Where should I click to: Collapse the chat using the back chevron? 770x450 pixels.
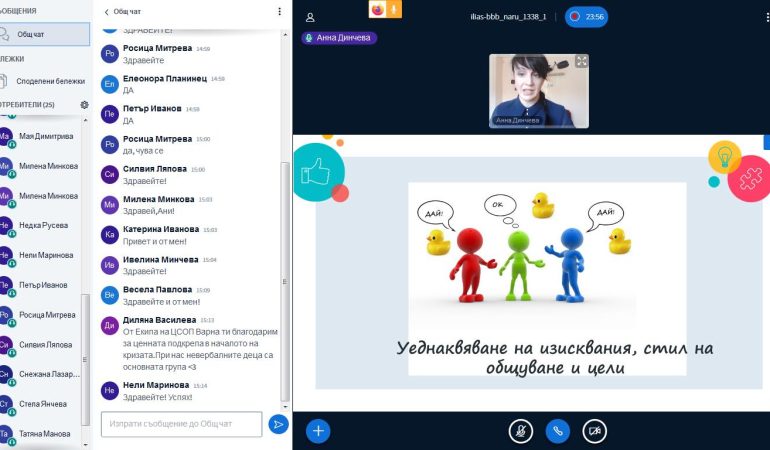coord(107,12)
